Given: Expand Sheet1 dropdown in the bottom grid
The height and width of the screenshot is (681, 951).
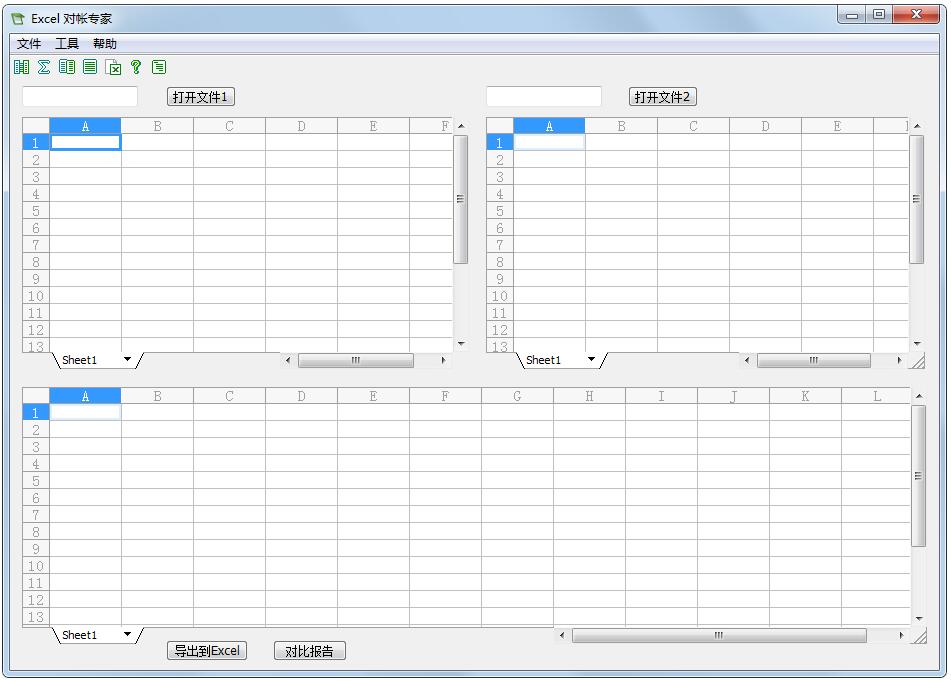Looking at the screenshot, I should point(127,634).
